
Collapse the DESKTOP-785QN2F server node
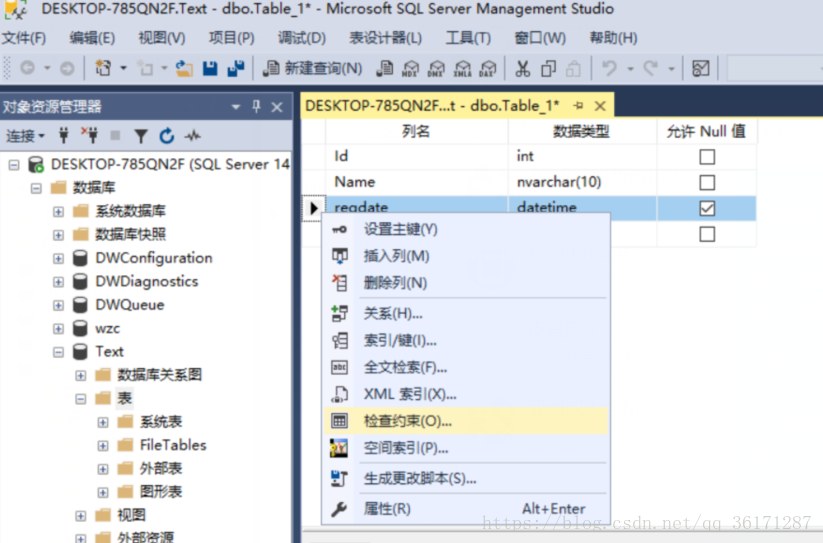(x=14, y=165)
